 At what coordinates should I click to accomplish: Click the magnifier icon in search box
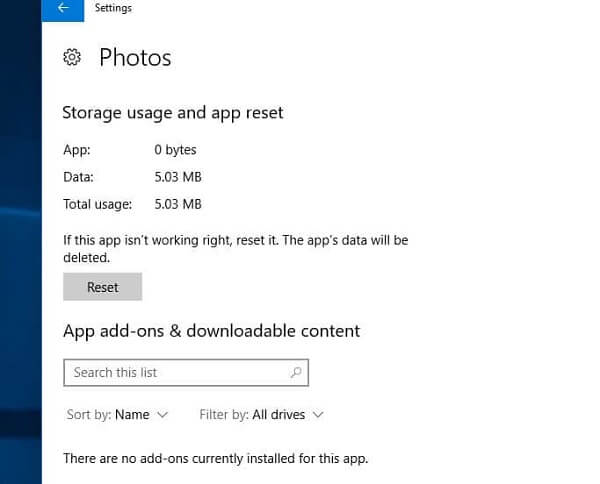(296, 372)
